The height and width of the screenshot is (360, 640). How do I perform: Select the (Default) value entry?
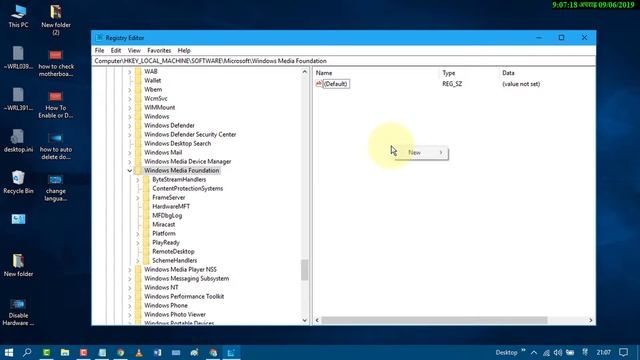click(336, 84)
